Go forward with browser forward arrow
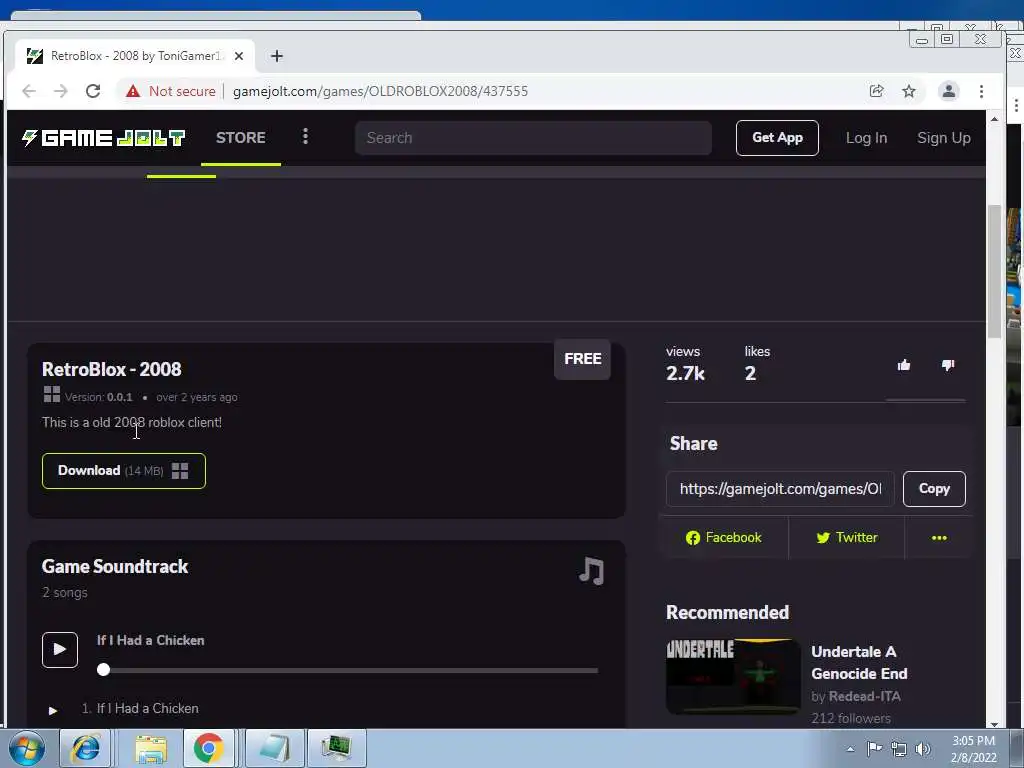This screenshot has width=1024, height=768. (x=61, y=91)
